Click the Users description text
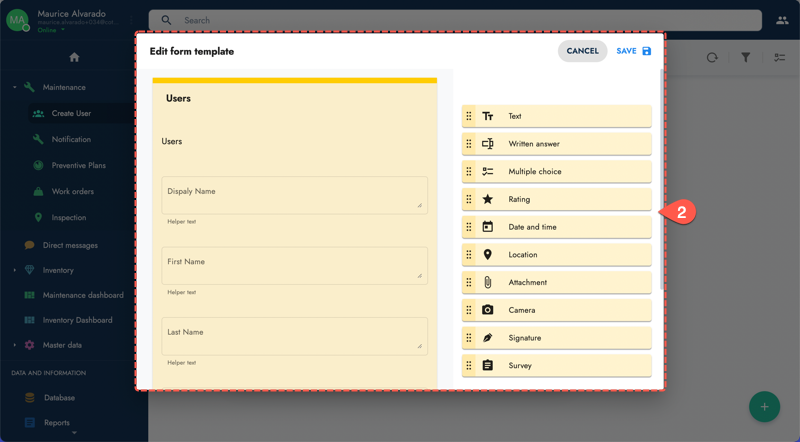Screen dimensions: 800x442 coord(171,141)
